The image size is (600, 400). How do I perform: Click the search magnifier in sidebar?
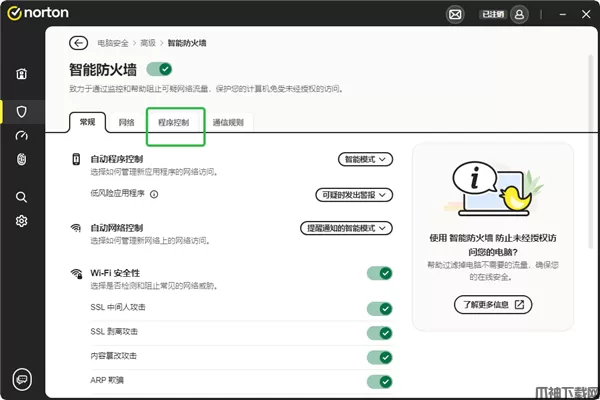pyautogui.click(x=21, y=197)
